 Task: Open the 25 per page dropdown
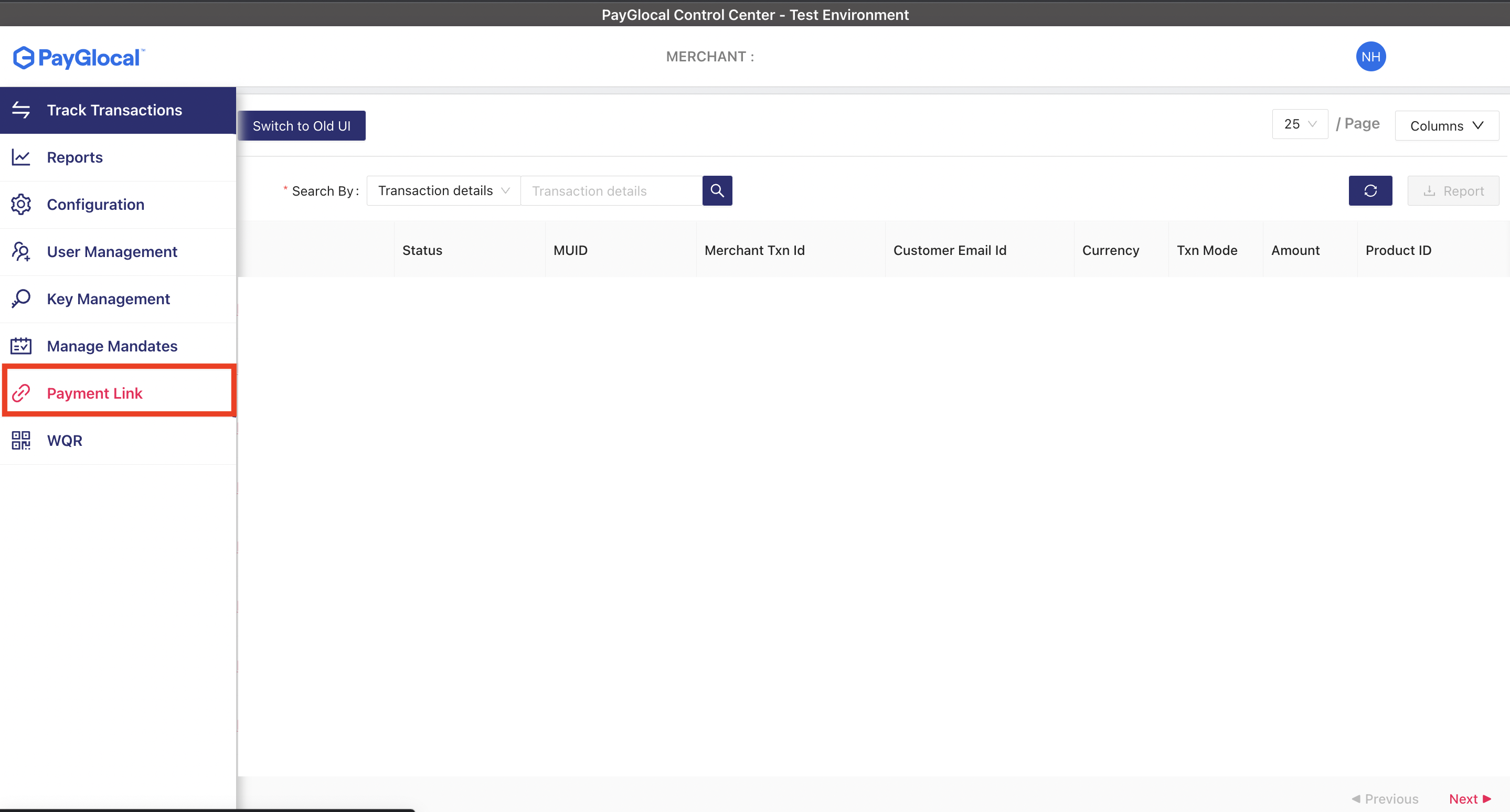(1300, 124)
